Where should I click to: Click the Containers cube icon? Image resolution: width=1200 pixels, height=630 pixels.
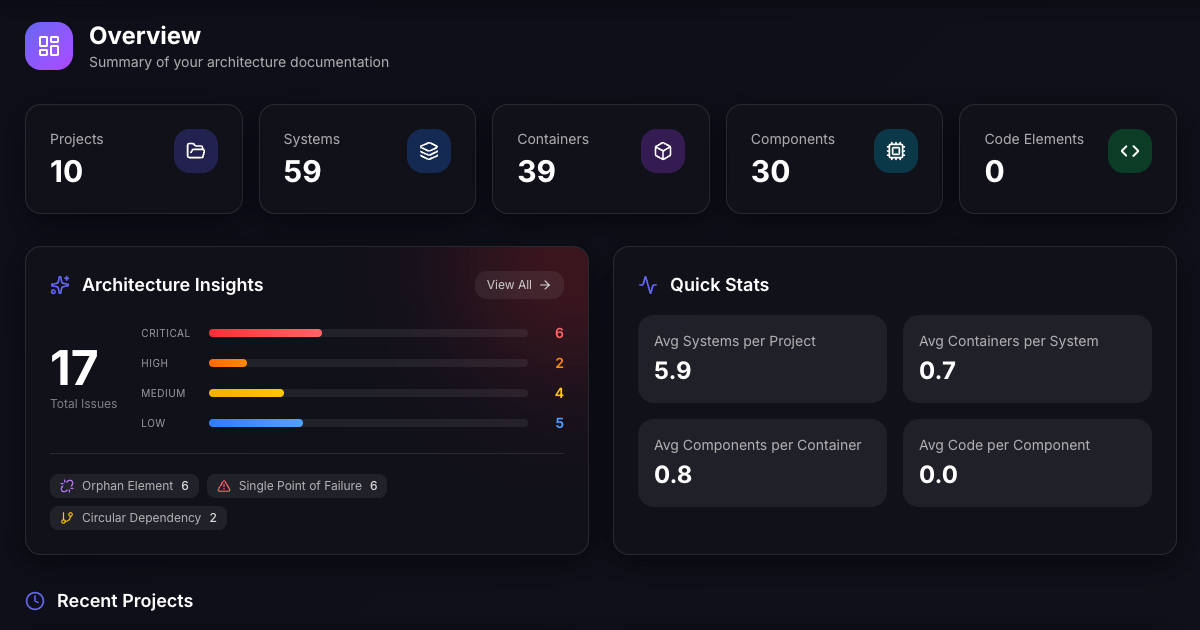[662, 151]
